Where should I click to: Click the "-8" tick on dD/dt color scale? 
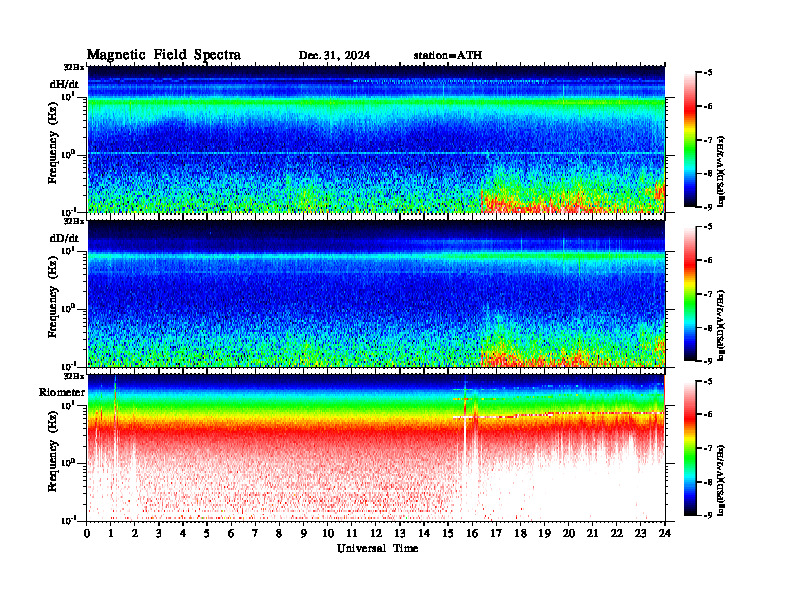tap(708, 328)
